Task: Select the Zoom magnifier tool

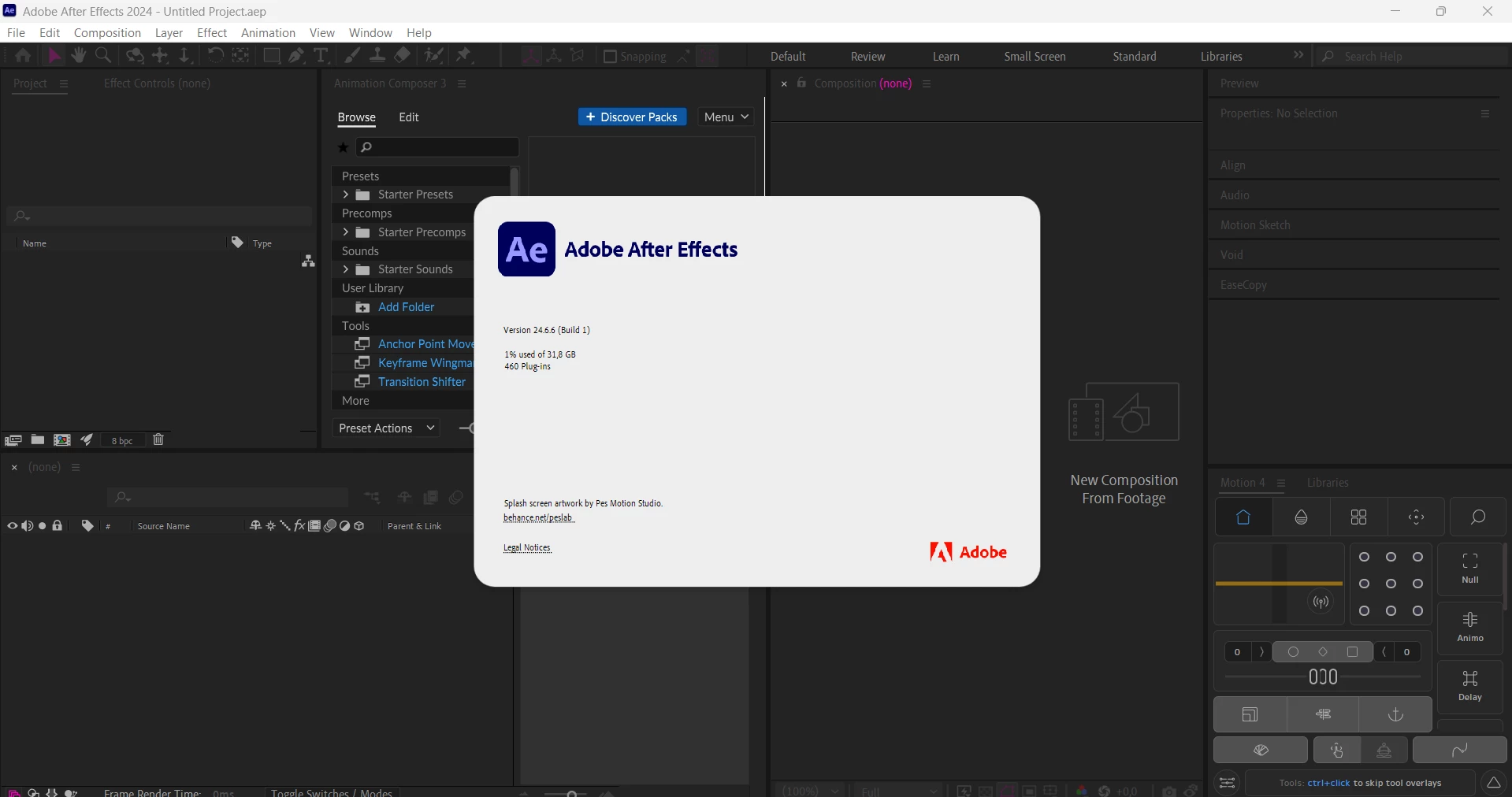Action: tap(103, 56)
